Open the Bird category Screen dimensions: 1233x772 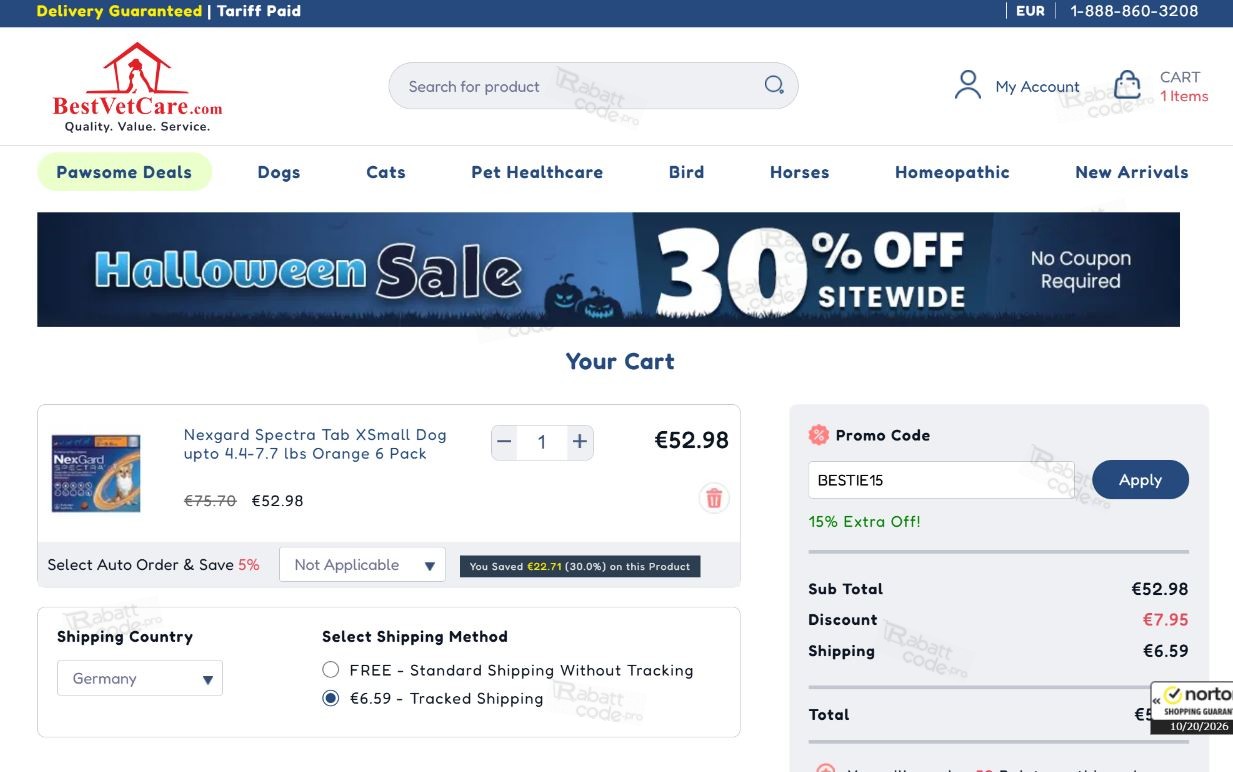tap(686, 172)
